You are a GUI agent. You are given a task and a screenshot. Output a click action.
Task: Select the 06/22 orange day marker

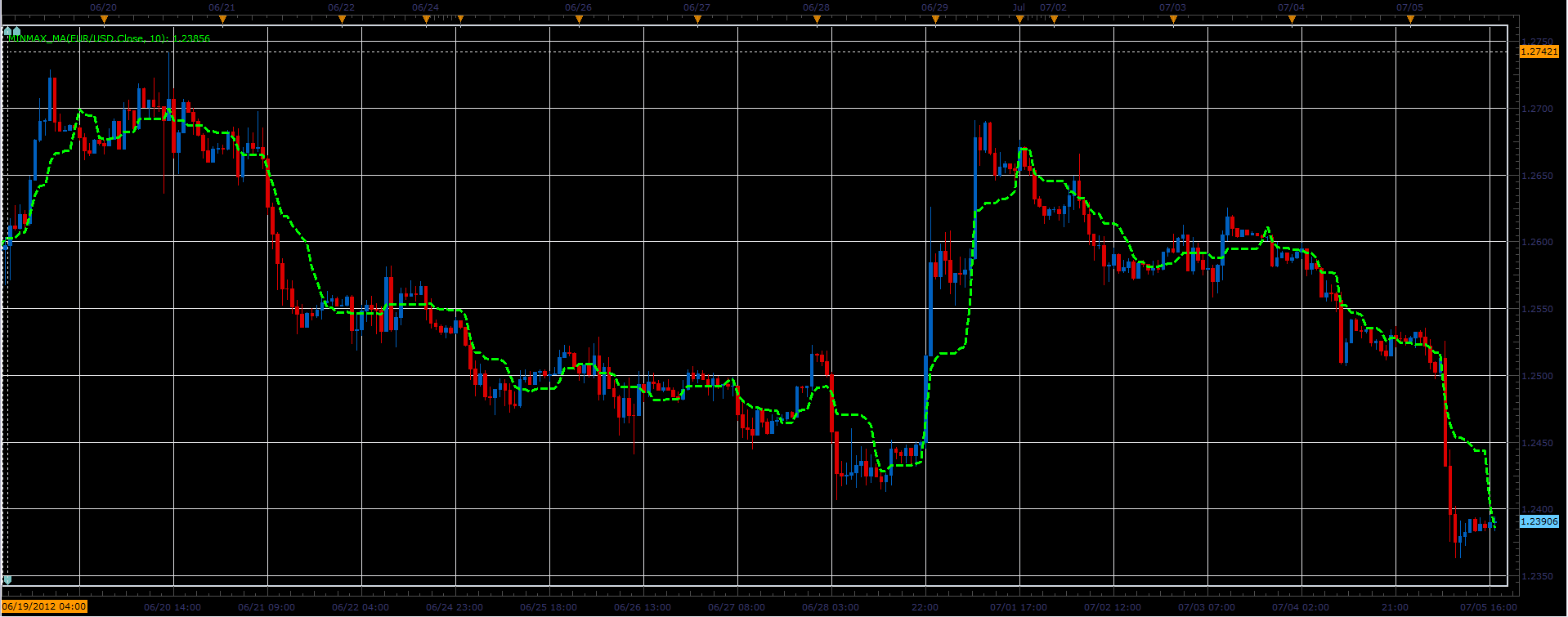coord(341,20)
